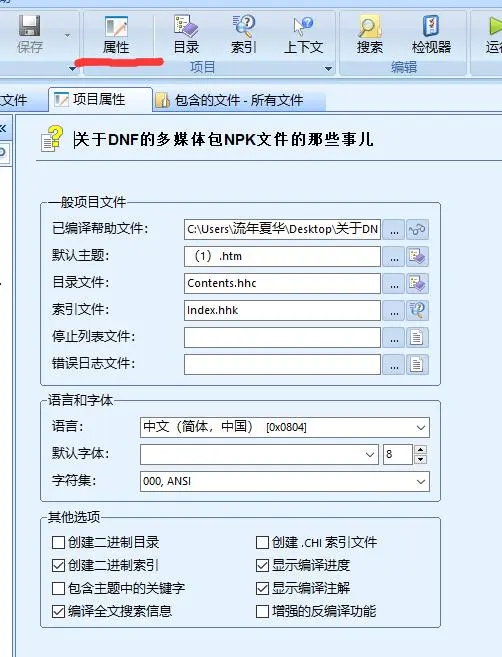Open the 语言 dropdown list
This screenshot has height=657, width=502.
coord(285,427)
